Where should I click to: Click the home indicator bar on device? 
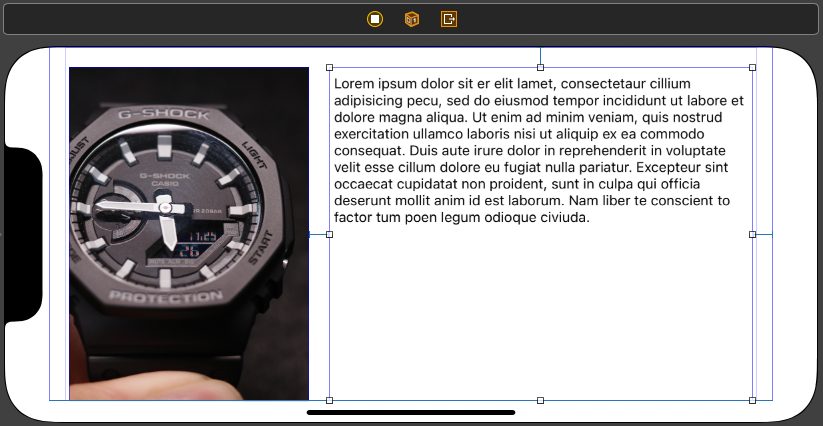pos(411,412)
